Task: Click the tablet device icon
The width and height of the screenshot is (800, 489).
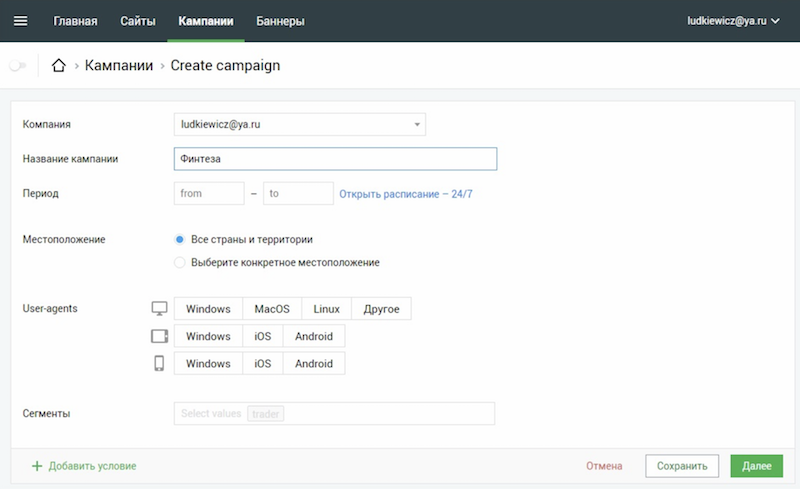Action: tap(159, 336)
